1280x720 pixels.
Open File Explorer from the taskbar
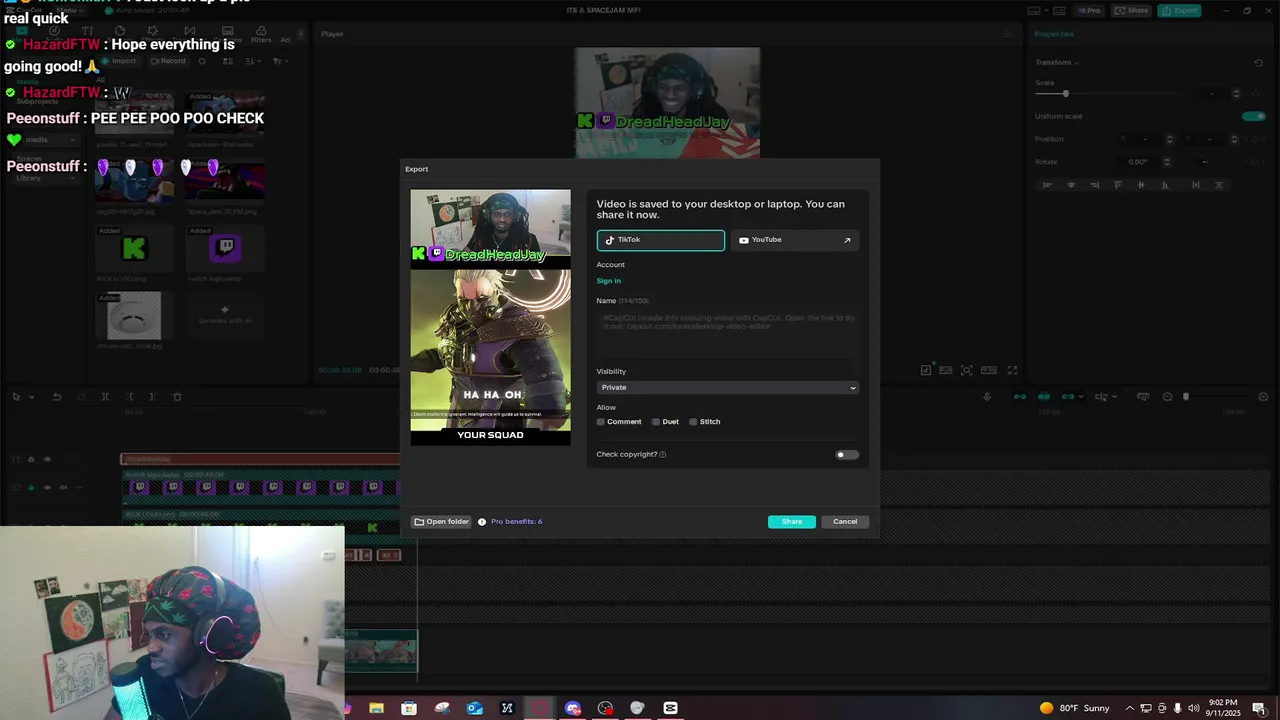click(x=376, y=708)
